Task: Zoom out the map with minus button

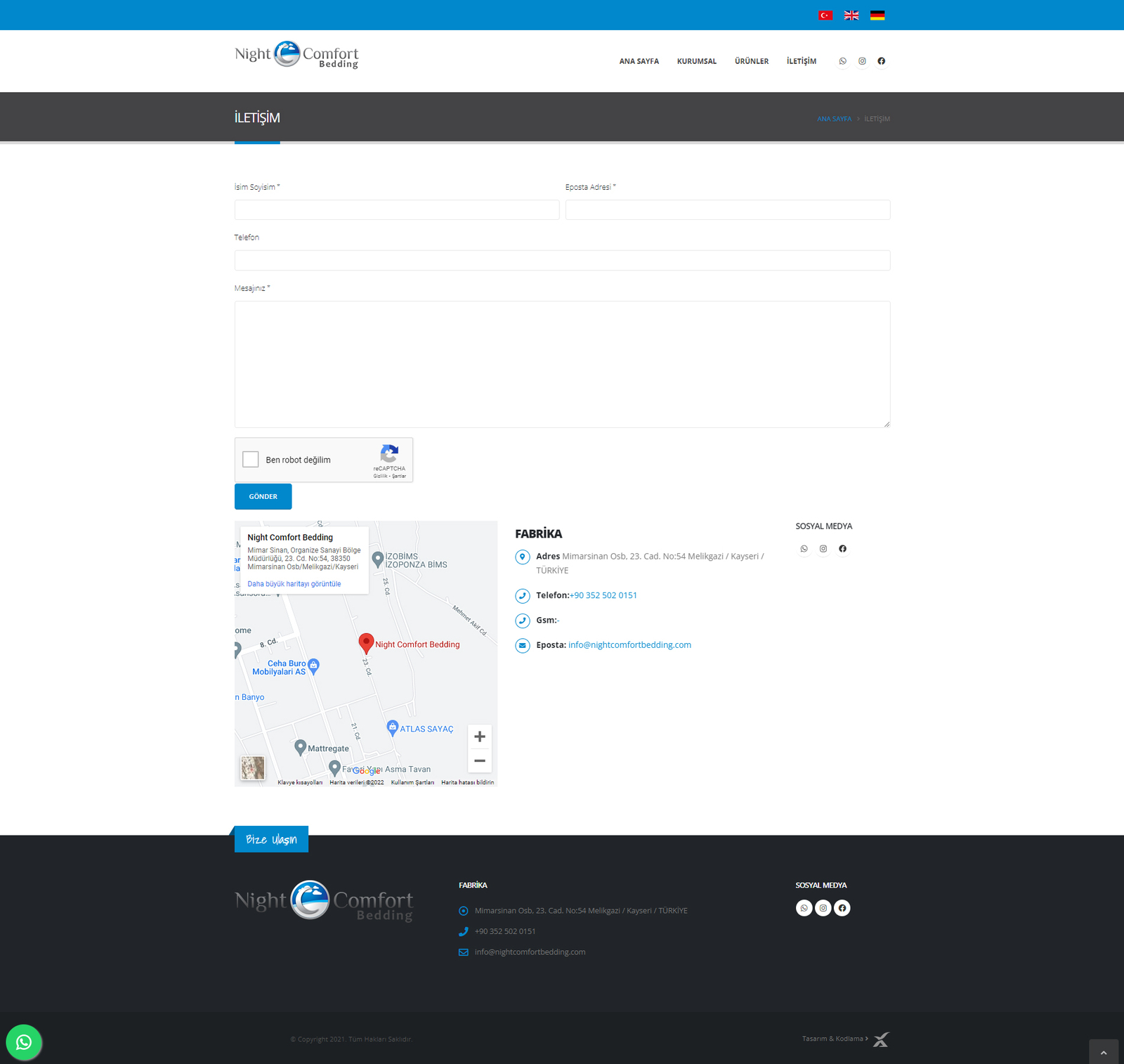Action: point(480,760)
